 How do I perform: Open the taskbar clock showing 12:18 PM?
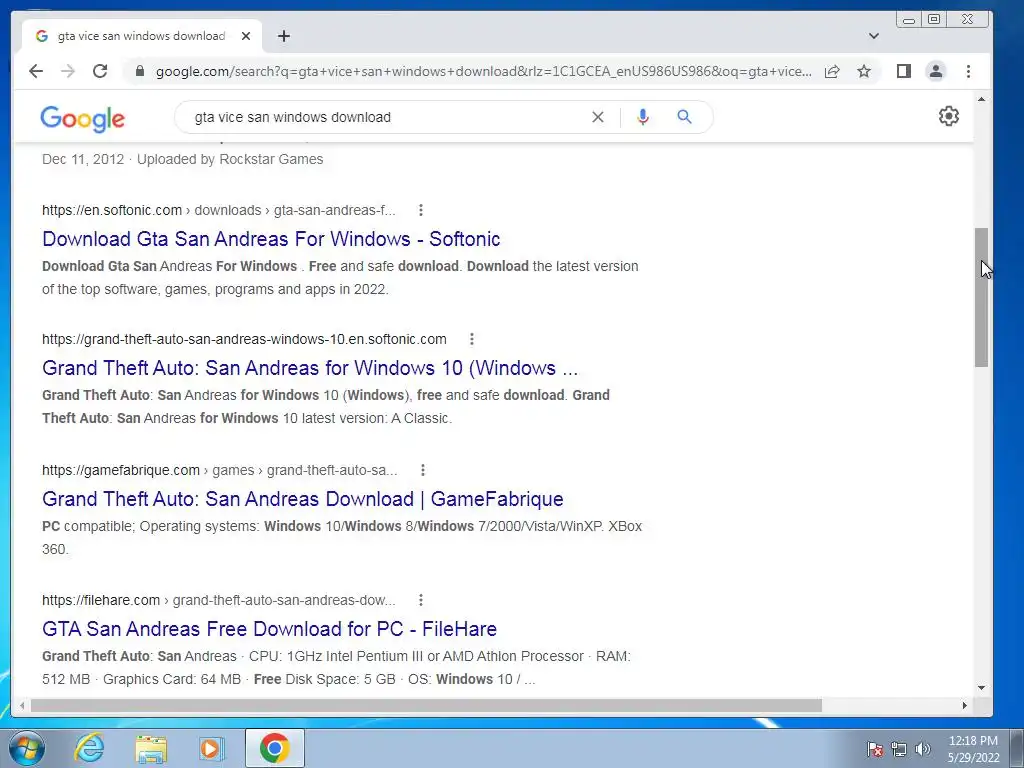(x=973, y=748)
